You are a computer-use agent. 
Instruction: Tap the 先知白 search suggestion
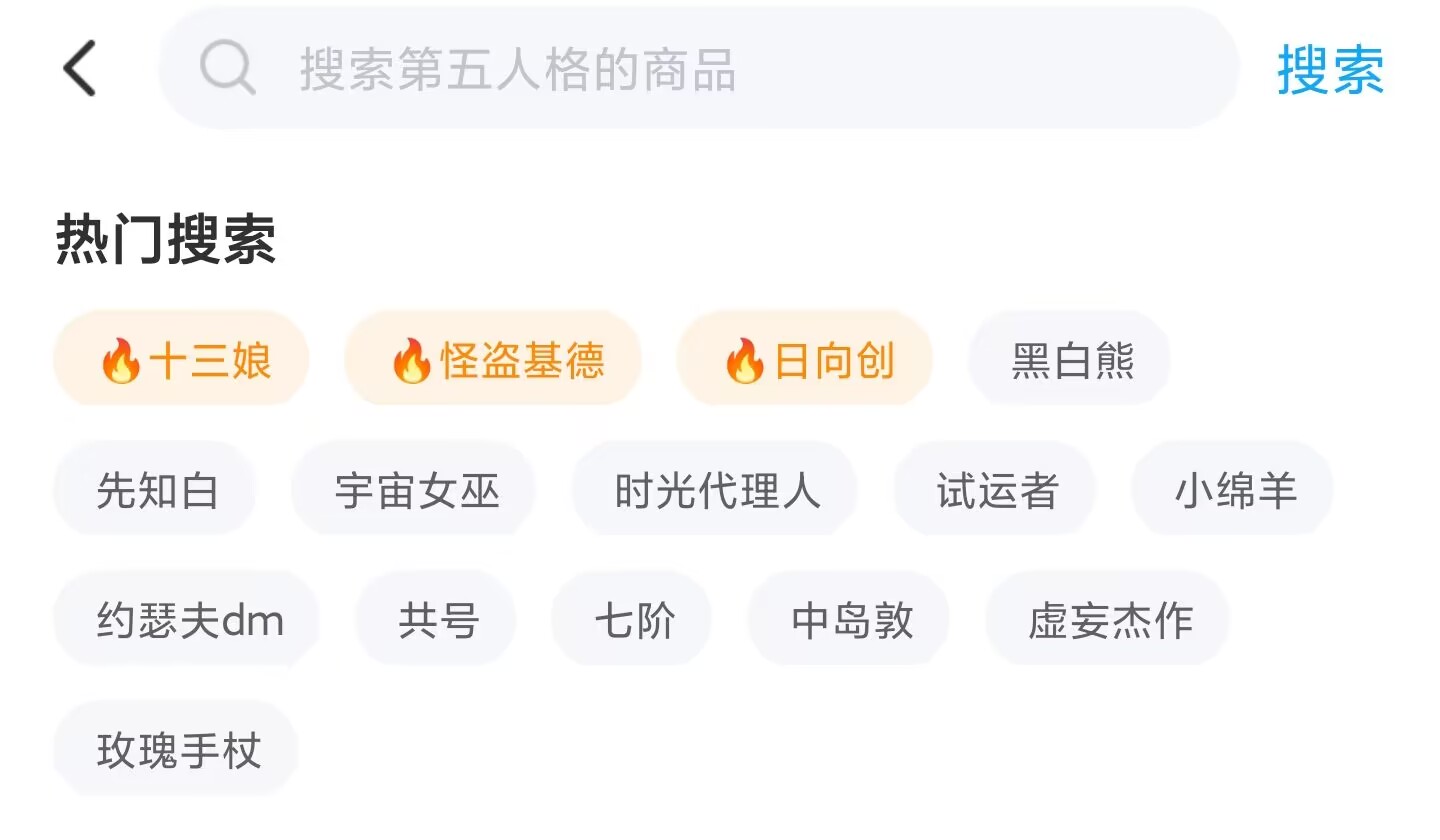pyautogui.click(x=156, y=490)
